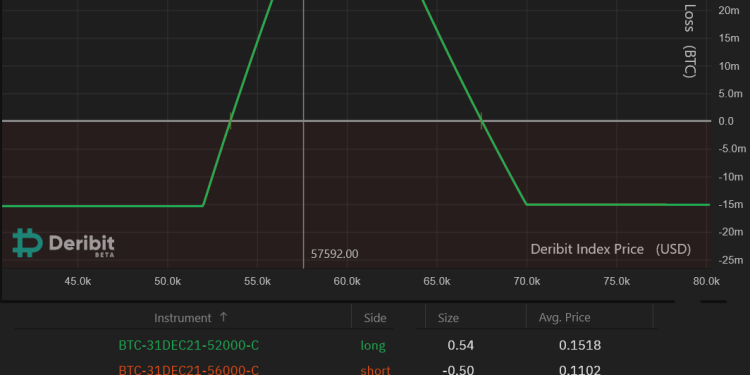Click the 65.0k x-axis tick label
This screenshot has height=375, width=750.
pos(437,282)
